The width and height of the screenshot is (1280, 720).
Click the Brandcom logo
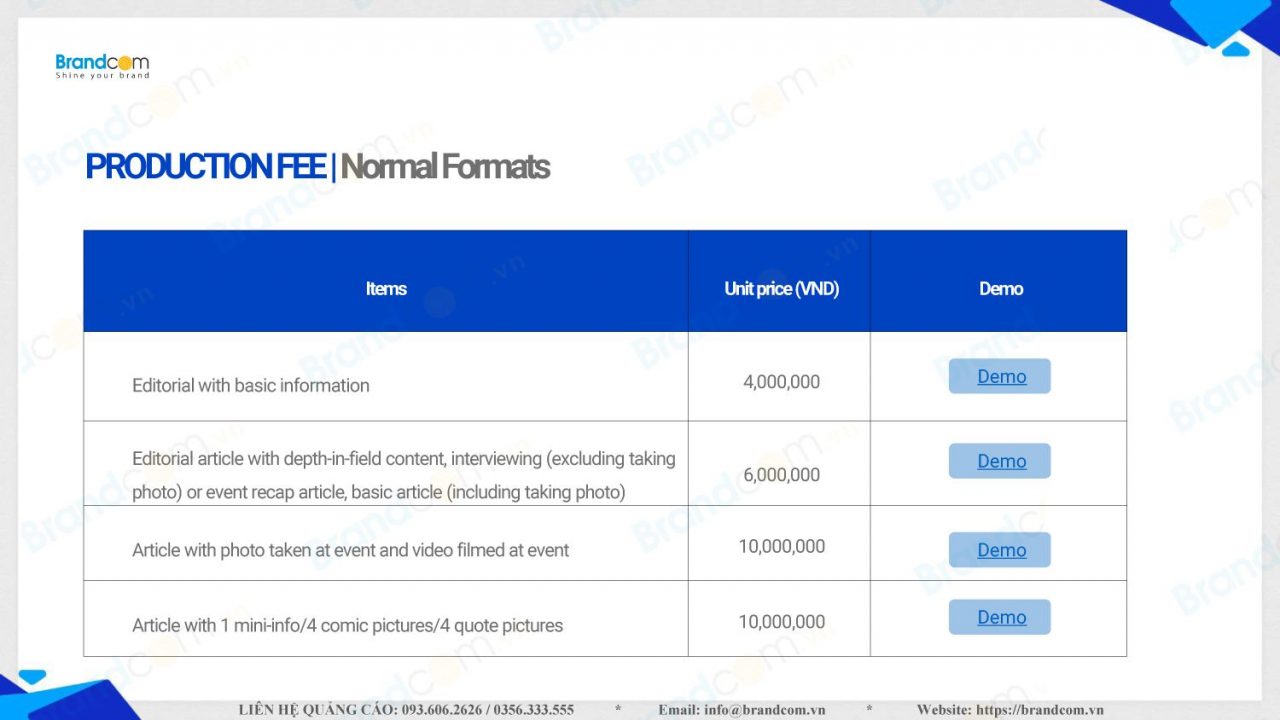102,67
